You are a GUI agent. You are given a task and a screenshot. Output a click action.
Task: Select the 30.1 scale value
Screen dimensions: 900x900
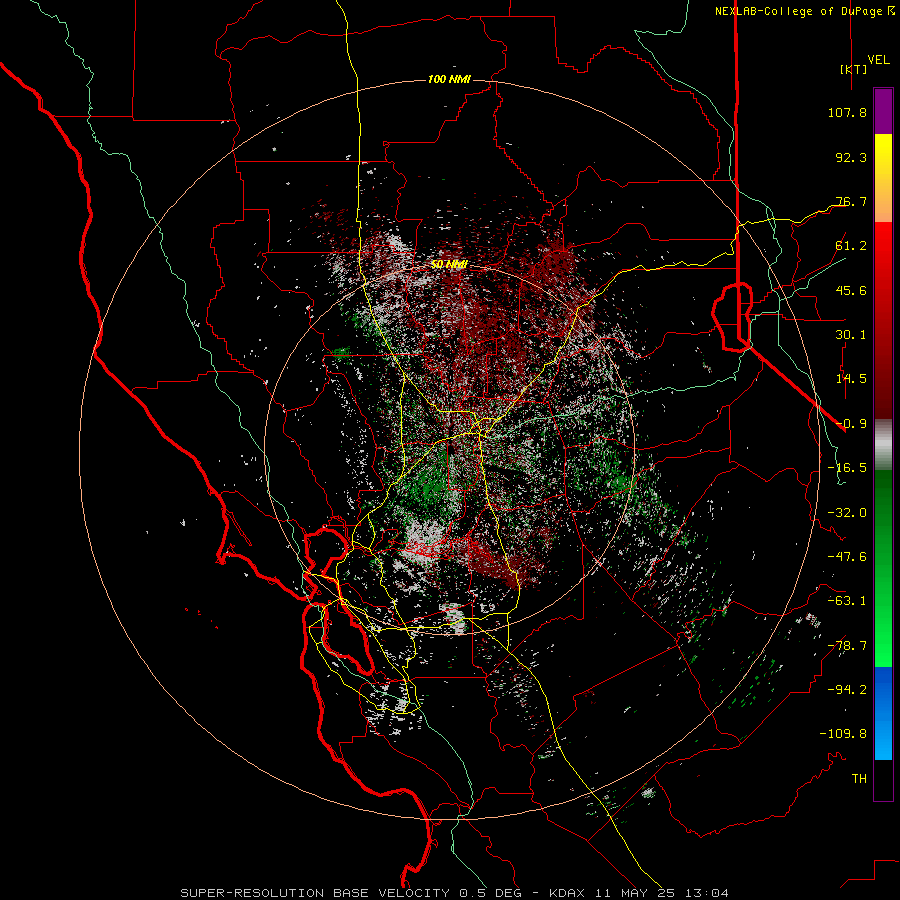(851, 335)
